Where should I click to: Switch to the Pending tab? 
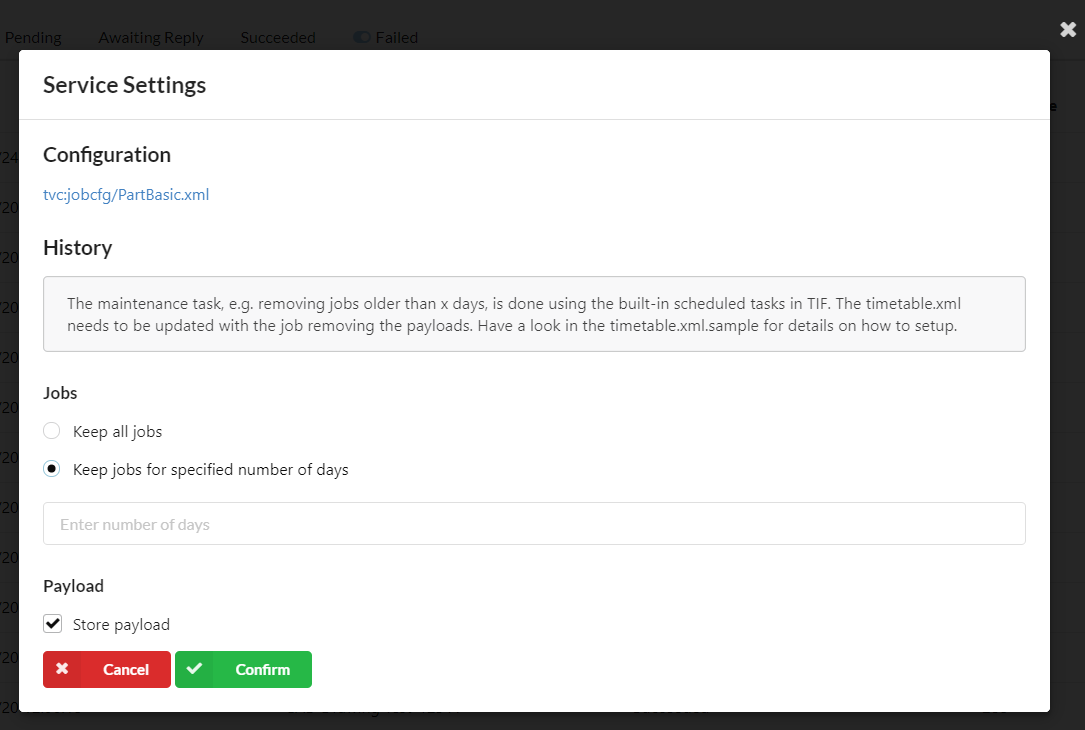pyautogui.click(x=33, y=38)
